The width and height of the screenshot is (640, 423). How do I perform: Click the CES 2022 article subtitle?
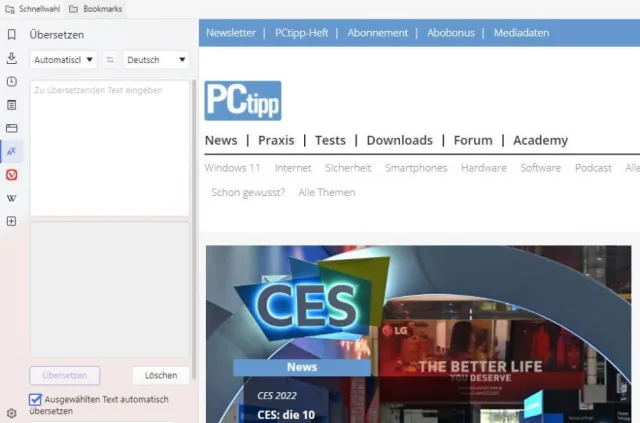pyautogui.click(x=277, y=395)
